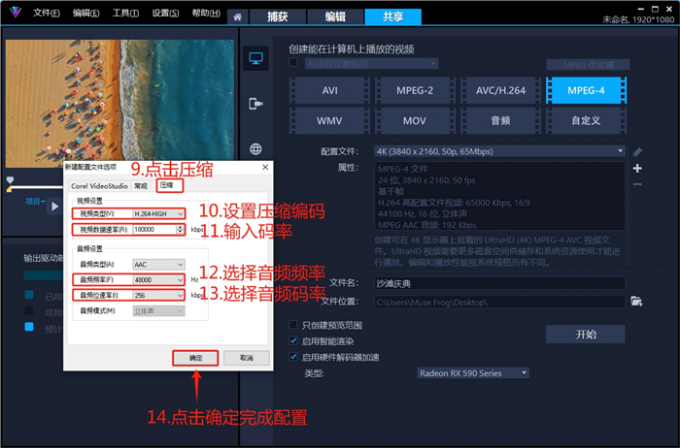Switch to the 捕获 tab
Viewport: 680px width, 448px height.
pyautogui.click(x=277, y=17)
